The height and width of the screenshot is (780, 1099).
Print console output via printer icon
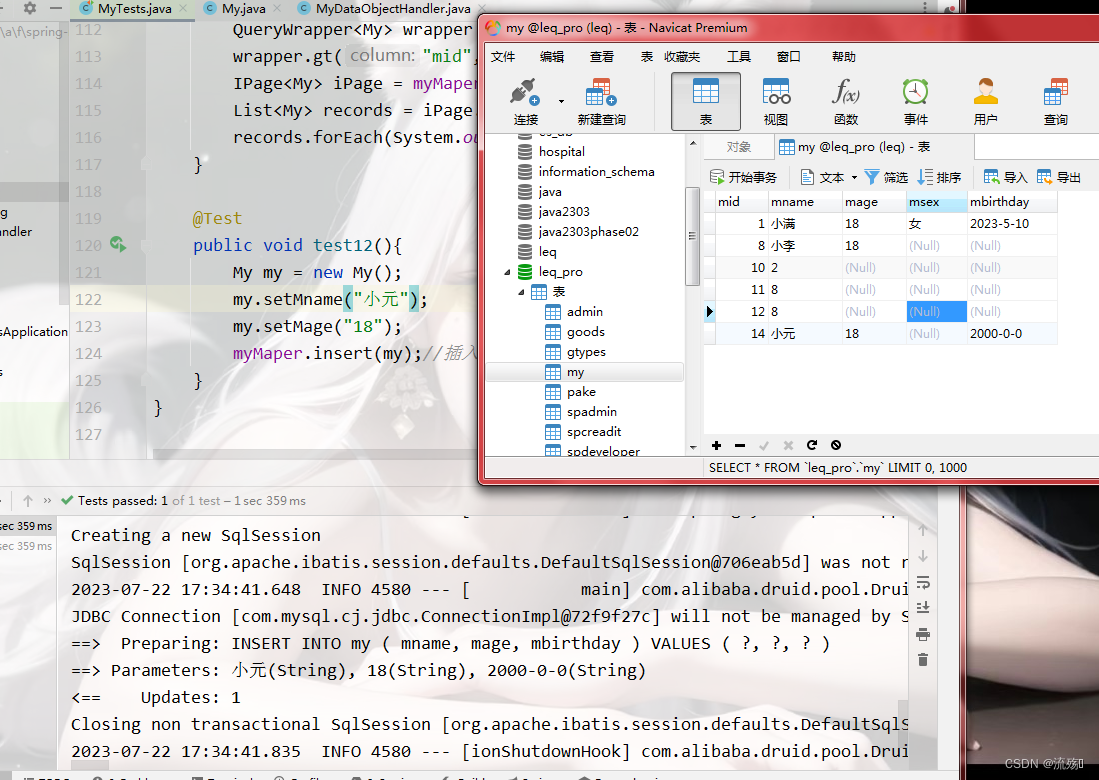coord(921,633)
